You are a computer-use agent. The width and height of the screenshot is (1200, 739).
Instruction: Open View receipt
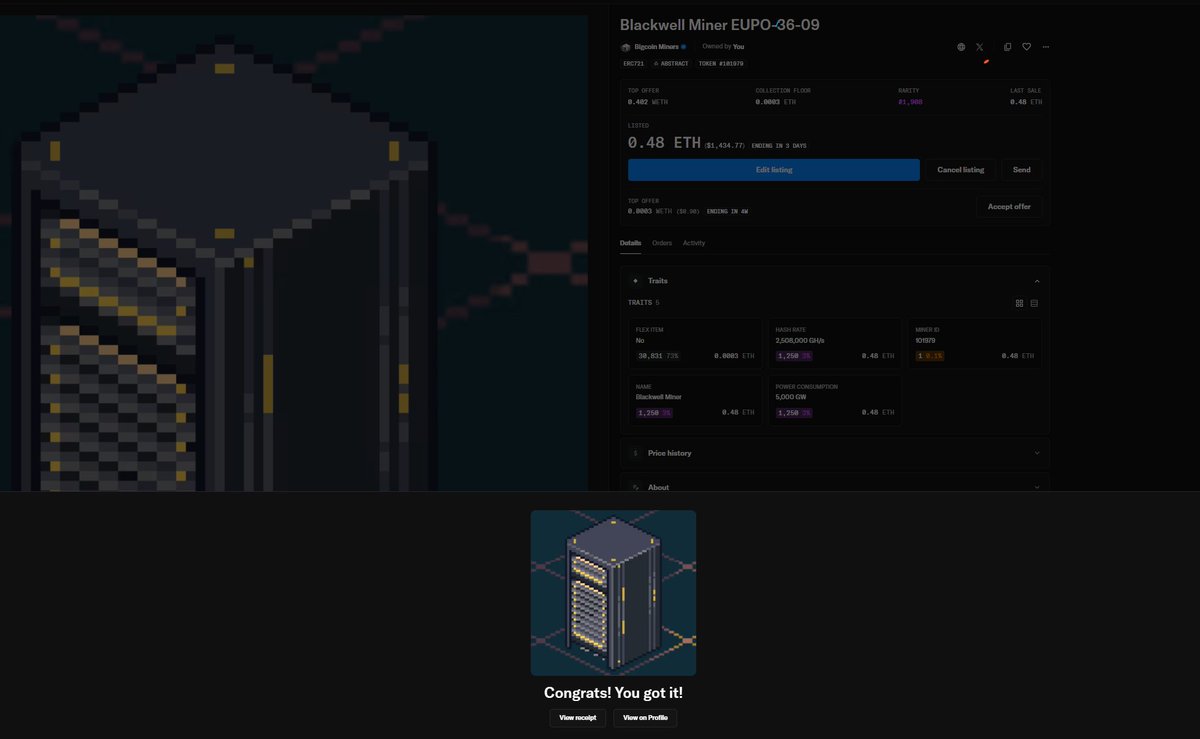[x=577, y=717]
